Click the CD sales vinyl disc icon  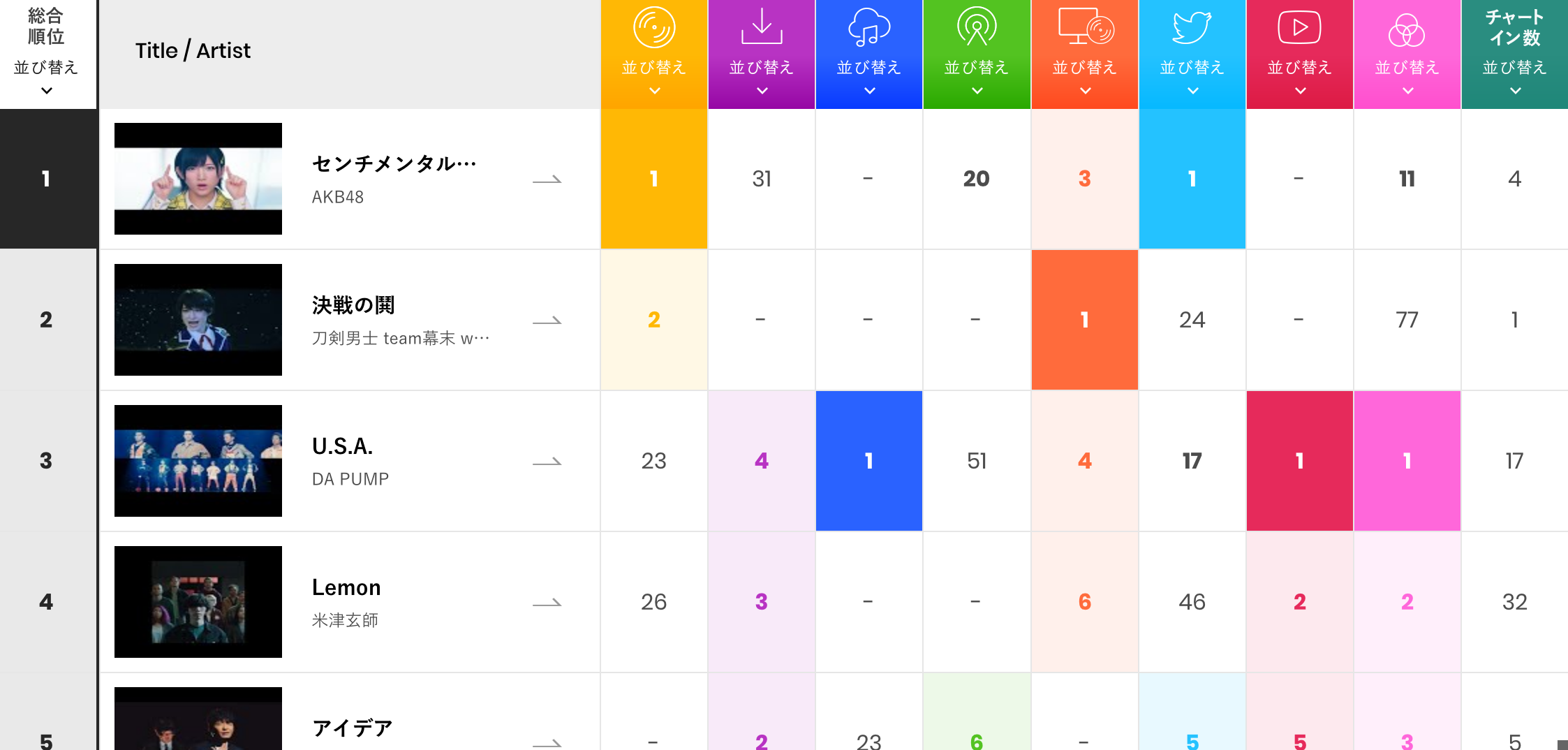click(x=654, y=28)
